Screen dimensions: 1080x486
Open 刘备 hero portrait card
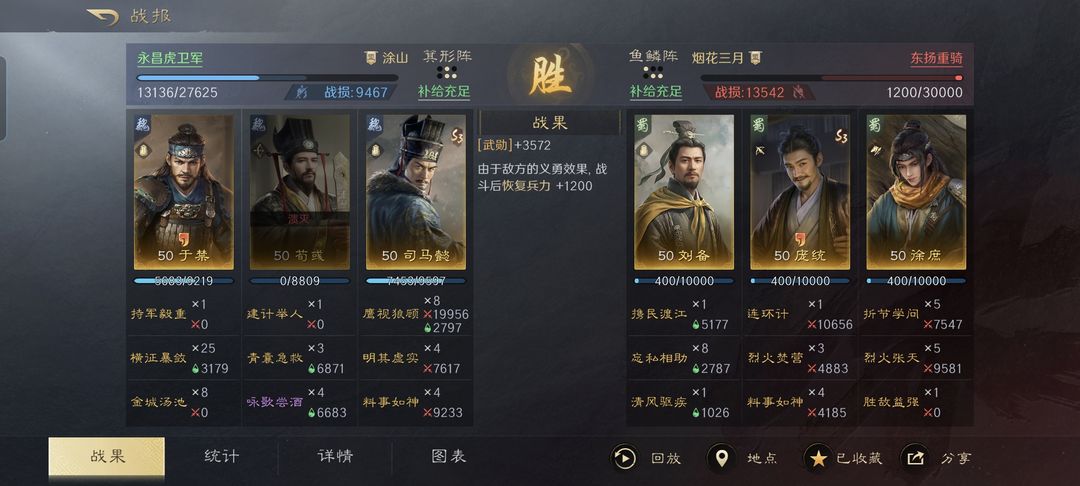(x=684, y=192)
